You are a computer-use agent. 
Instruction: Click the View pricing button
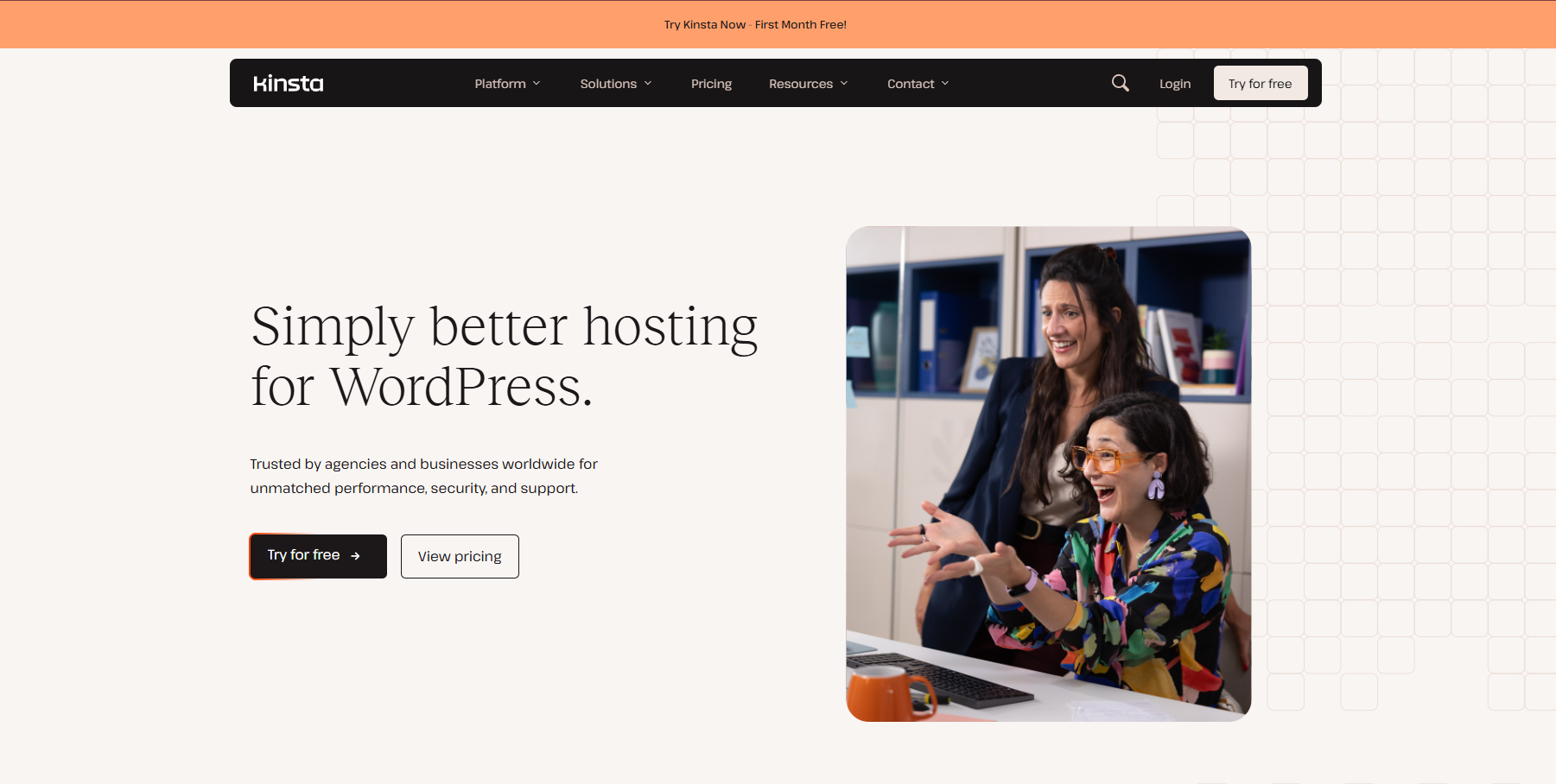460,557
